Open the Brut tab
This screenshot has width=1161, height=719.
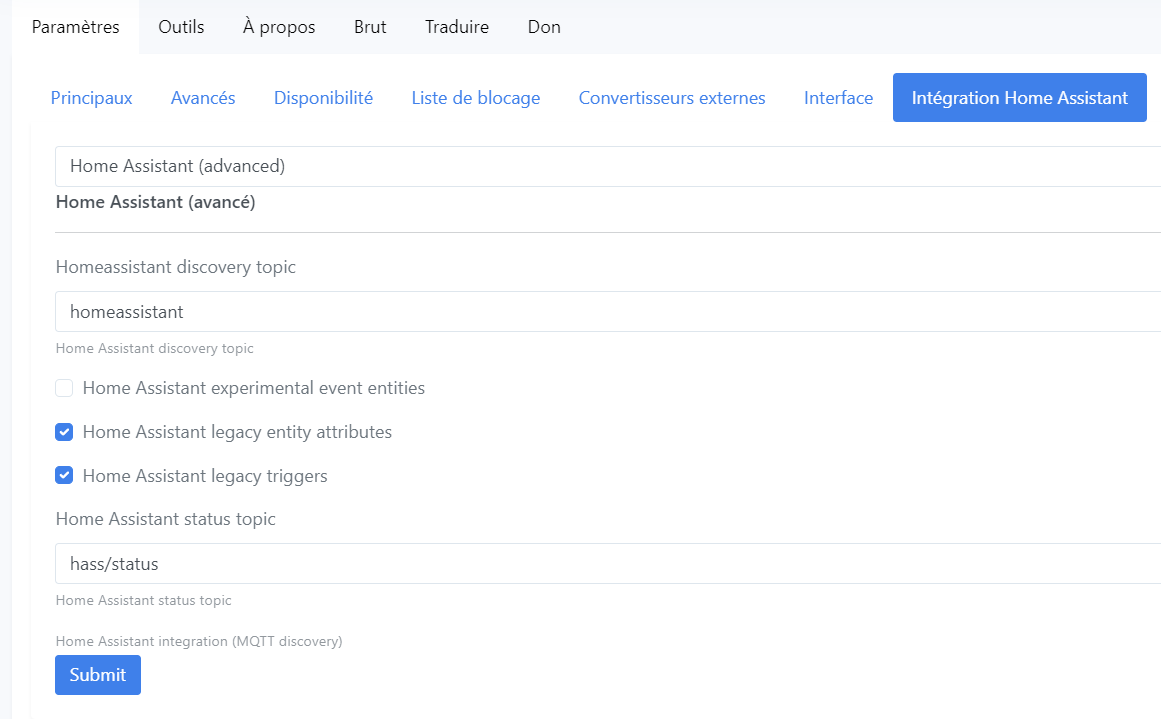coord(370,27)
